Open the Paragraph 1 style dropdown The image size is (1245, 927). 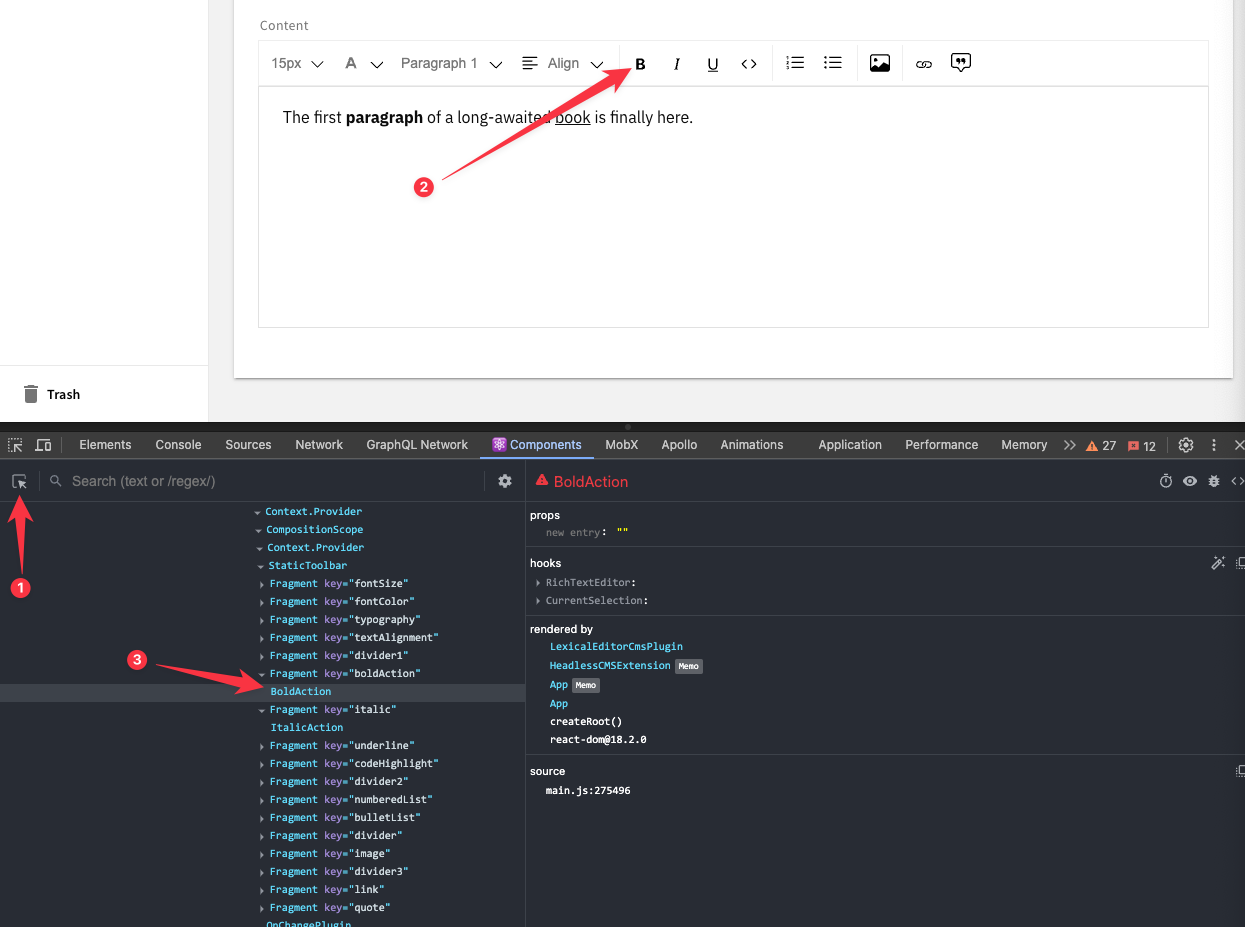click(x=450, y=63)
